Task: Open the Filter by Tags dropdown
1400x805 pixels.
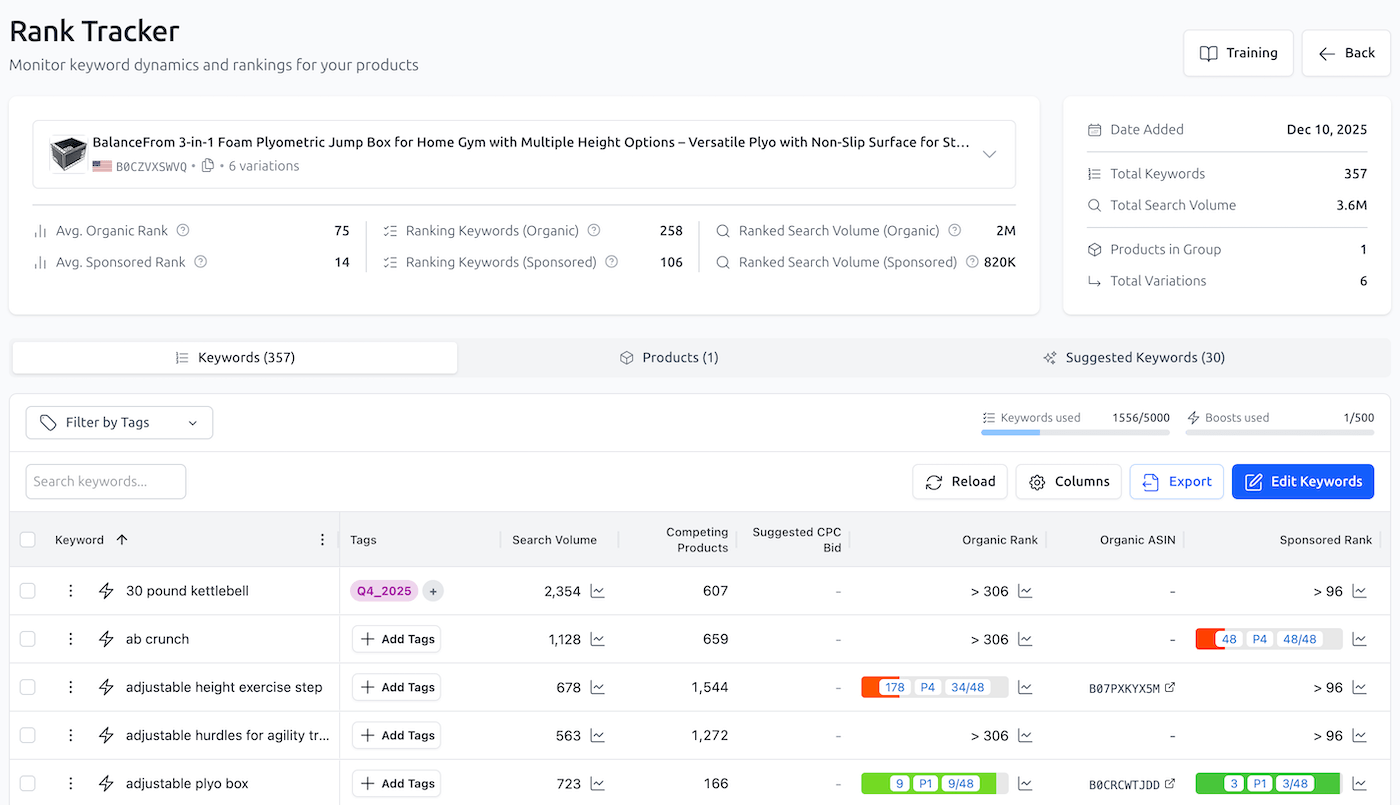Action: click(119, 423)
